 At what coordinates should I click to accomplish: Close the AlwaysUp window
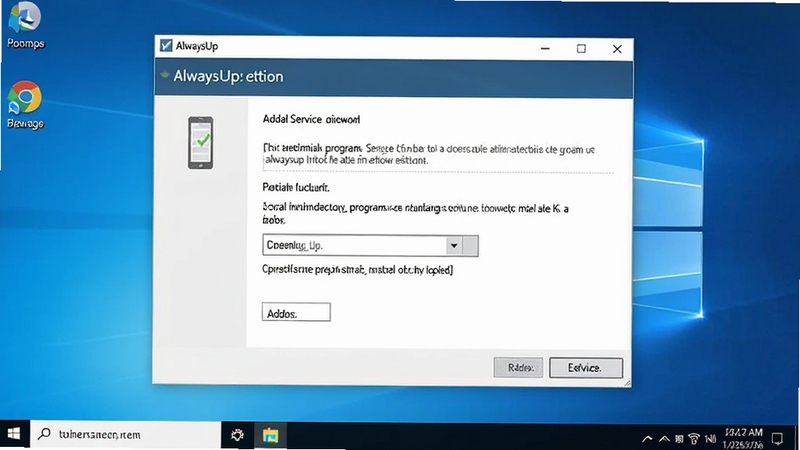[617, 48]
